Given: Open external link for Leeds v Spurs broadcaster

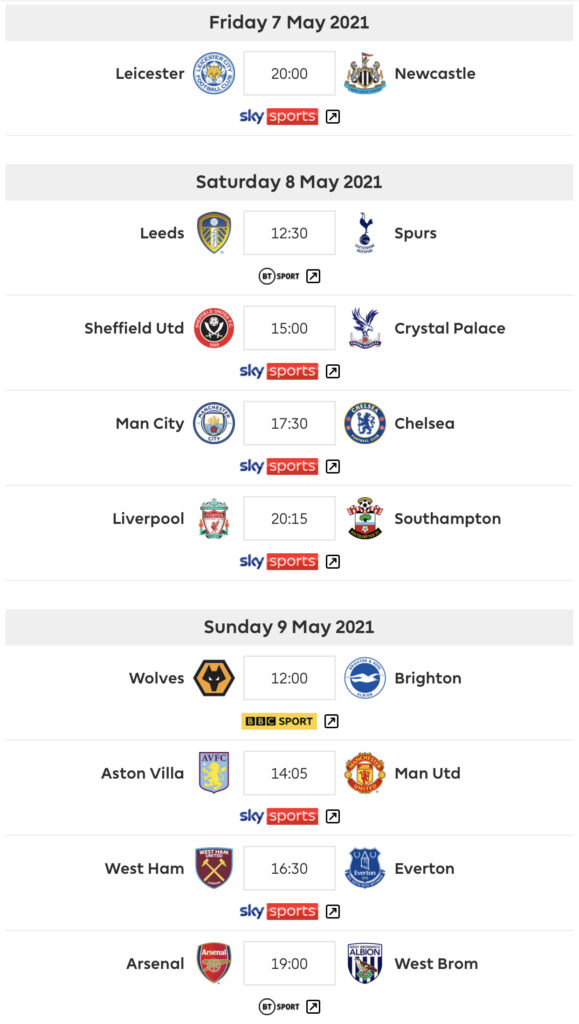Looking at the screenshot, I should tap(313, 276).
